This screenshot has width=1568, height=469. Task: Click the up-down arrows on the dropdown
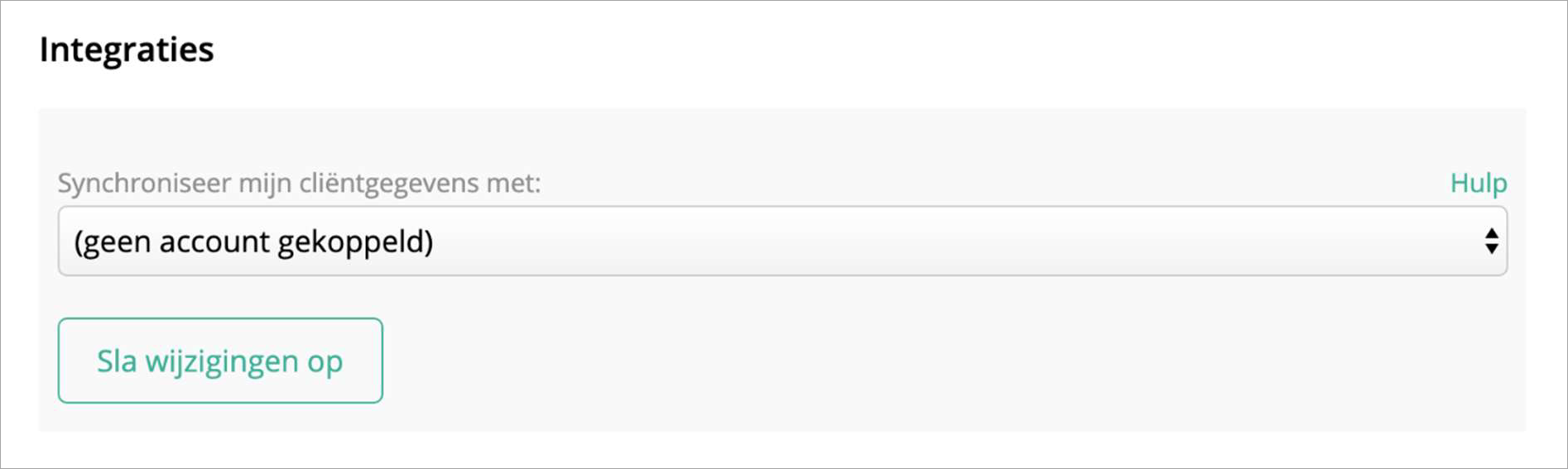[1491, 242]
